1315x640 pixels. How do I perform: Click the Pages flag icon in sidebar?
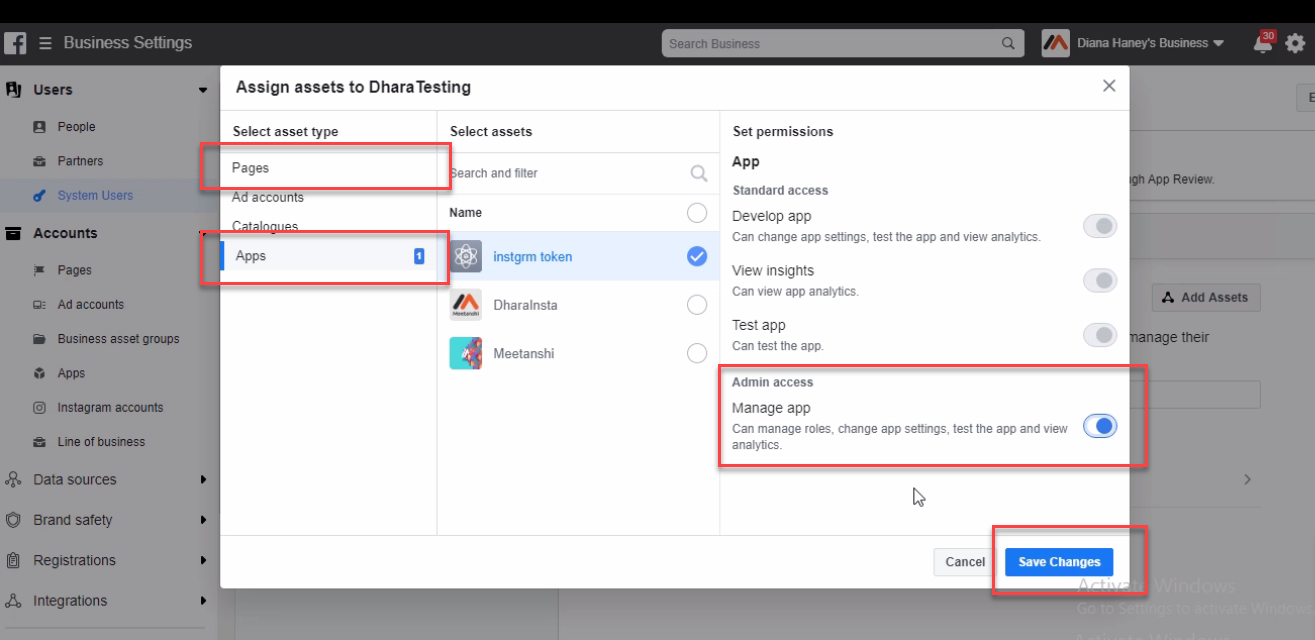40,270
